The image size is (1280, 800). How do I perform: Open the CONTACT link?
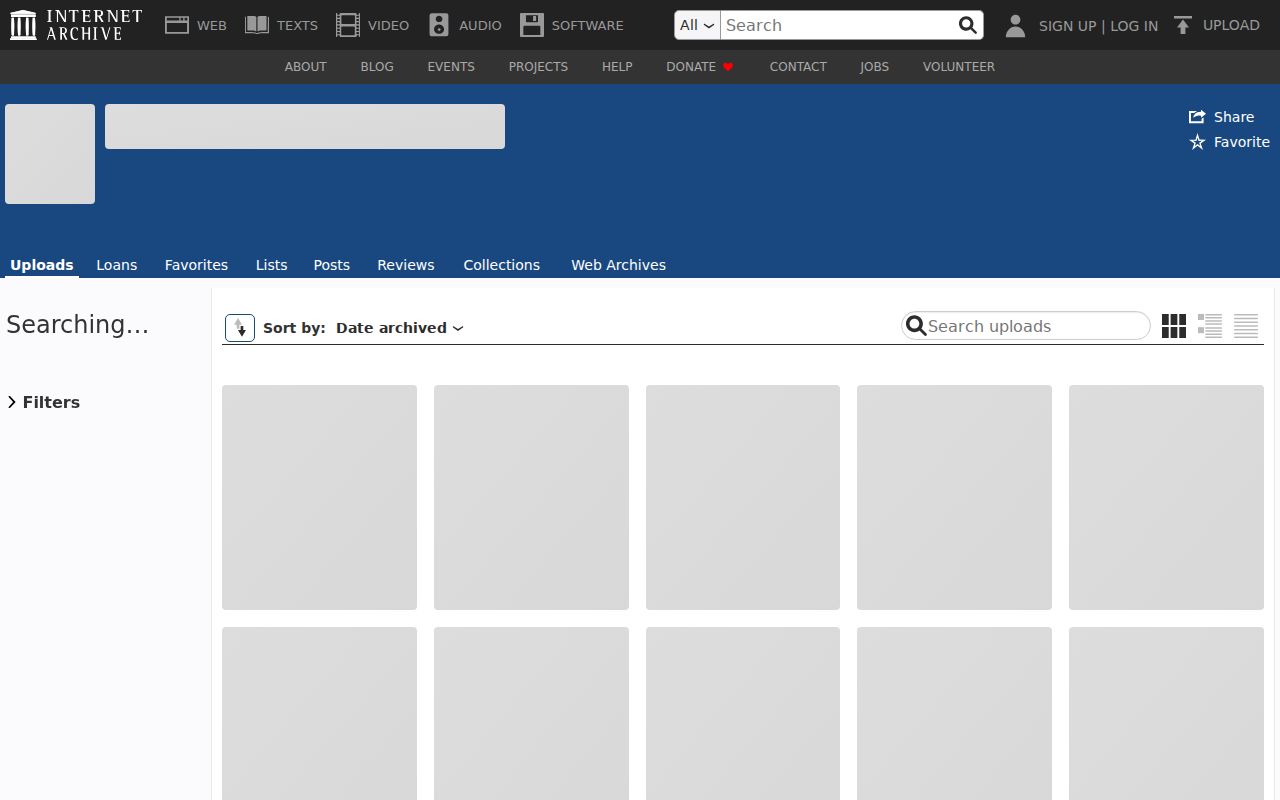coord(798,67)
